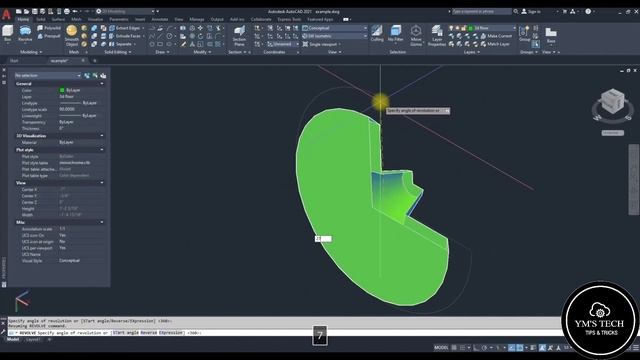The image size is (640, 360).
Task: Switch to the Start file tab
Action: (x=14, y=61)
